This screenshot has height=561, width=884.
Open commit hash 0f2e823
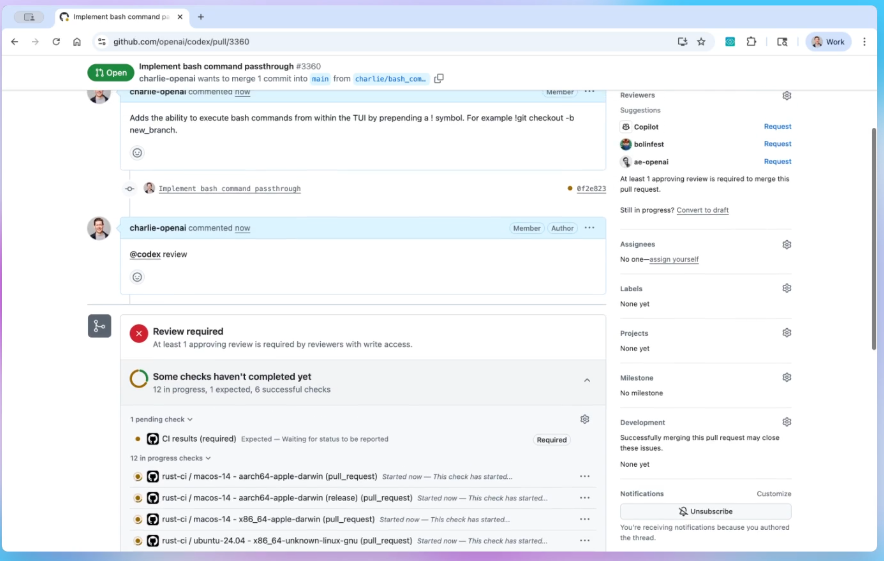point(591,189)
